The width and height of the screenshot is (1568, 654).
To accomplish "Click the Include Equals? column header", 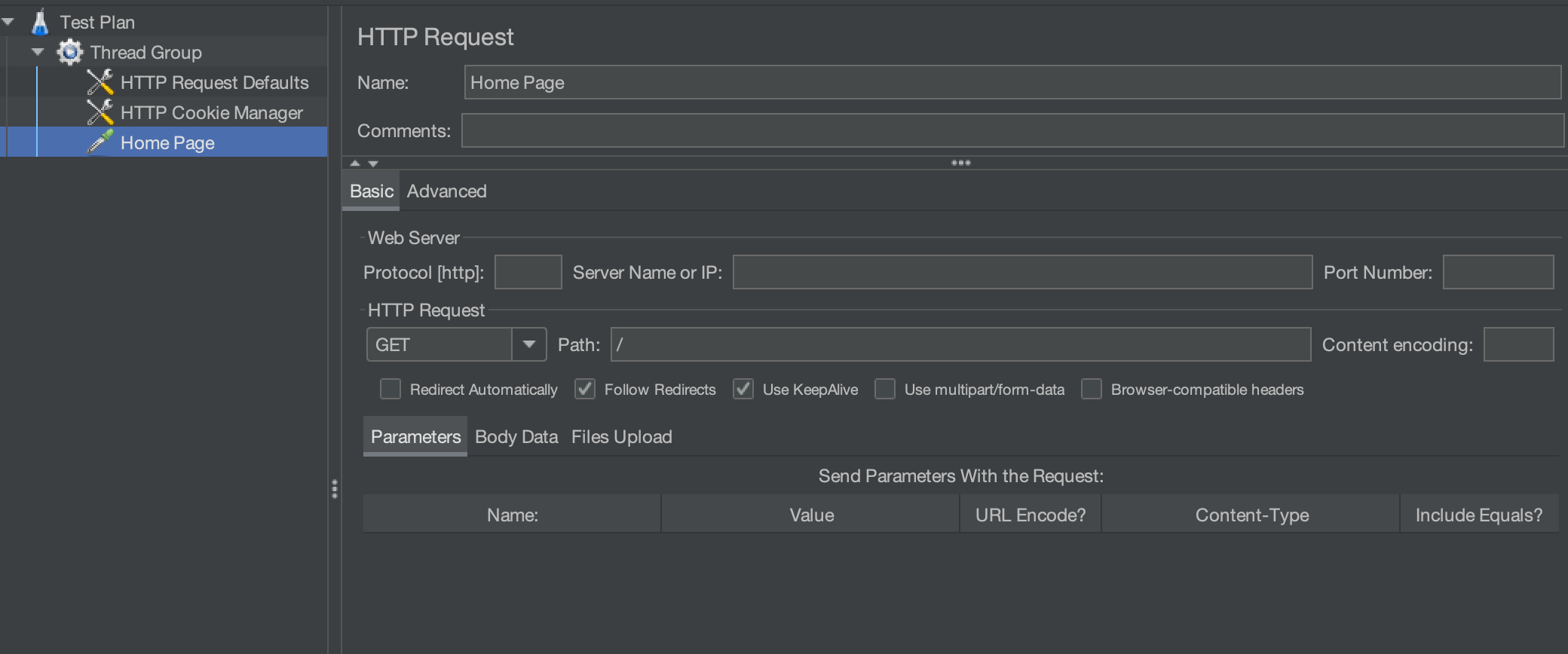I will pyautogui.click(x=1479, y=515).
